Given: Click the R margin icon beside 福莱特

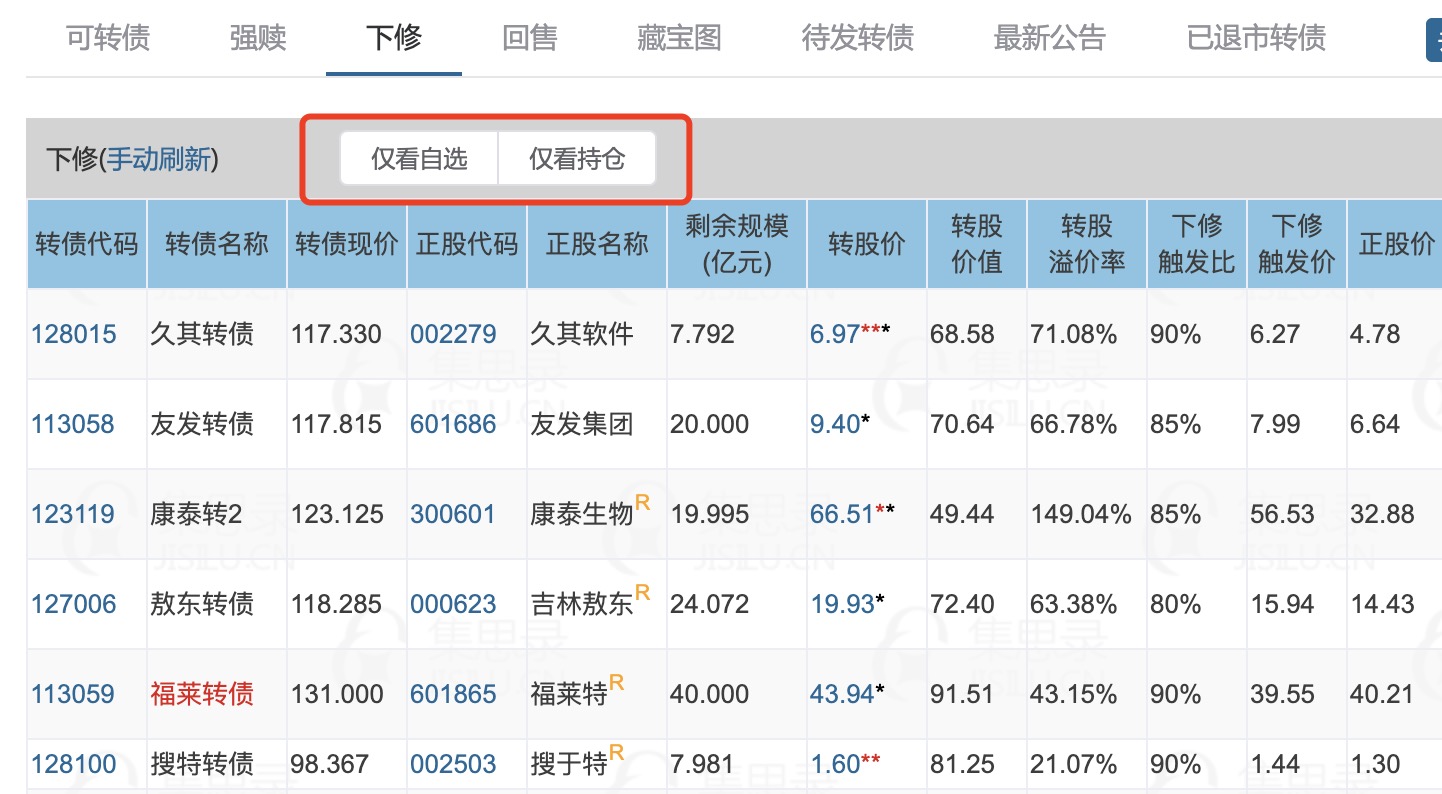Looking at the screenshot, I should pyautogui.click(x=617, y=682).
